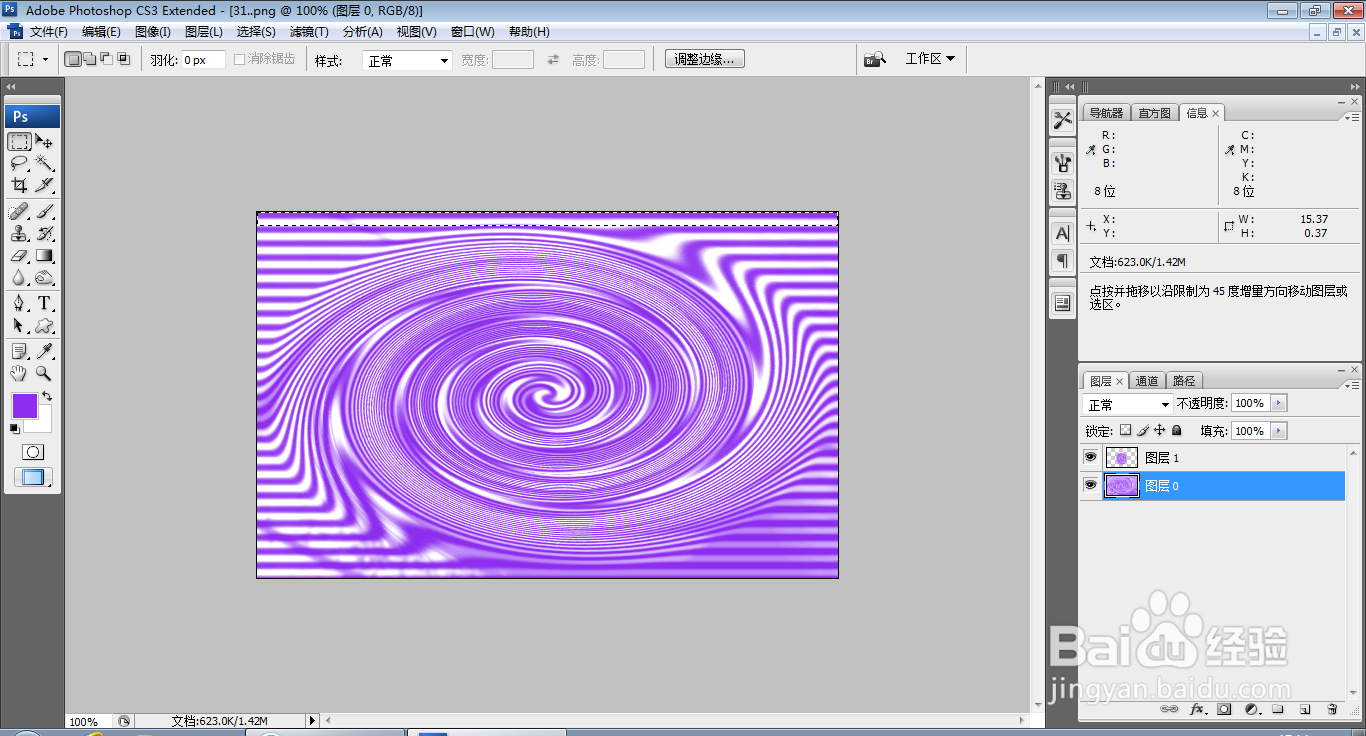Image resolution: width=1366 pixels, height=736 pixels.
Task: Select the Eyedropper tool
Action: tap(45, 352)
